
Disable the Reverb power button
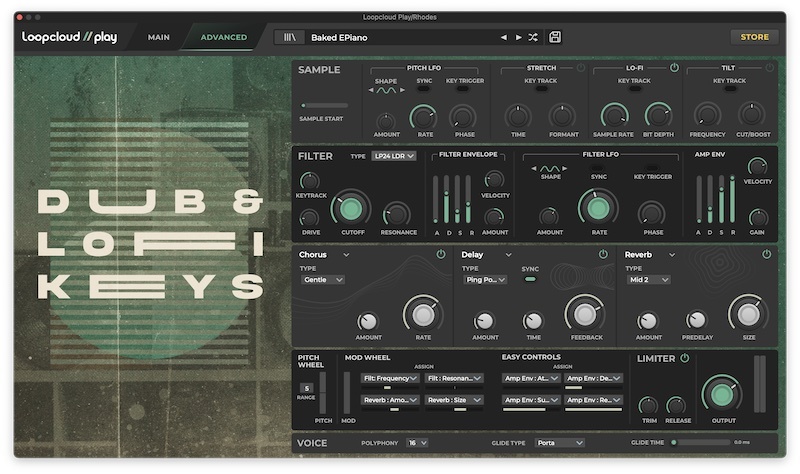pyautogui.click(x=767, y=255)
